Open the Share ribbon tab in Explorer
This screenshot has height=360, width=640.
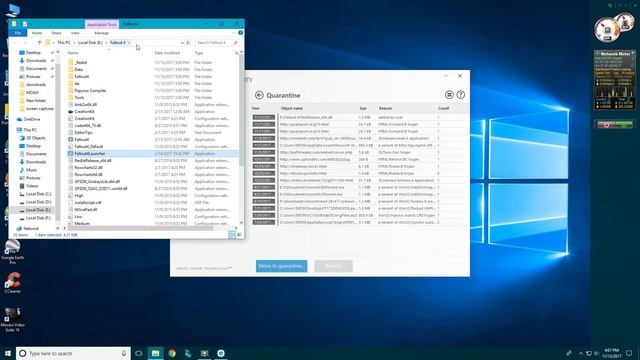pyautogui.click(x=56, y=33)
